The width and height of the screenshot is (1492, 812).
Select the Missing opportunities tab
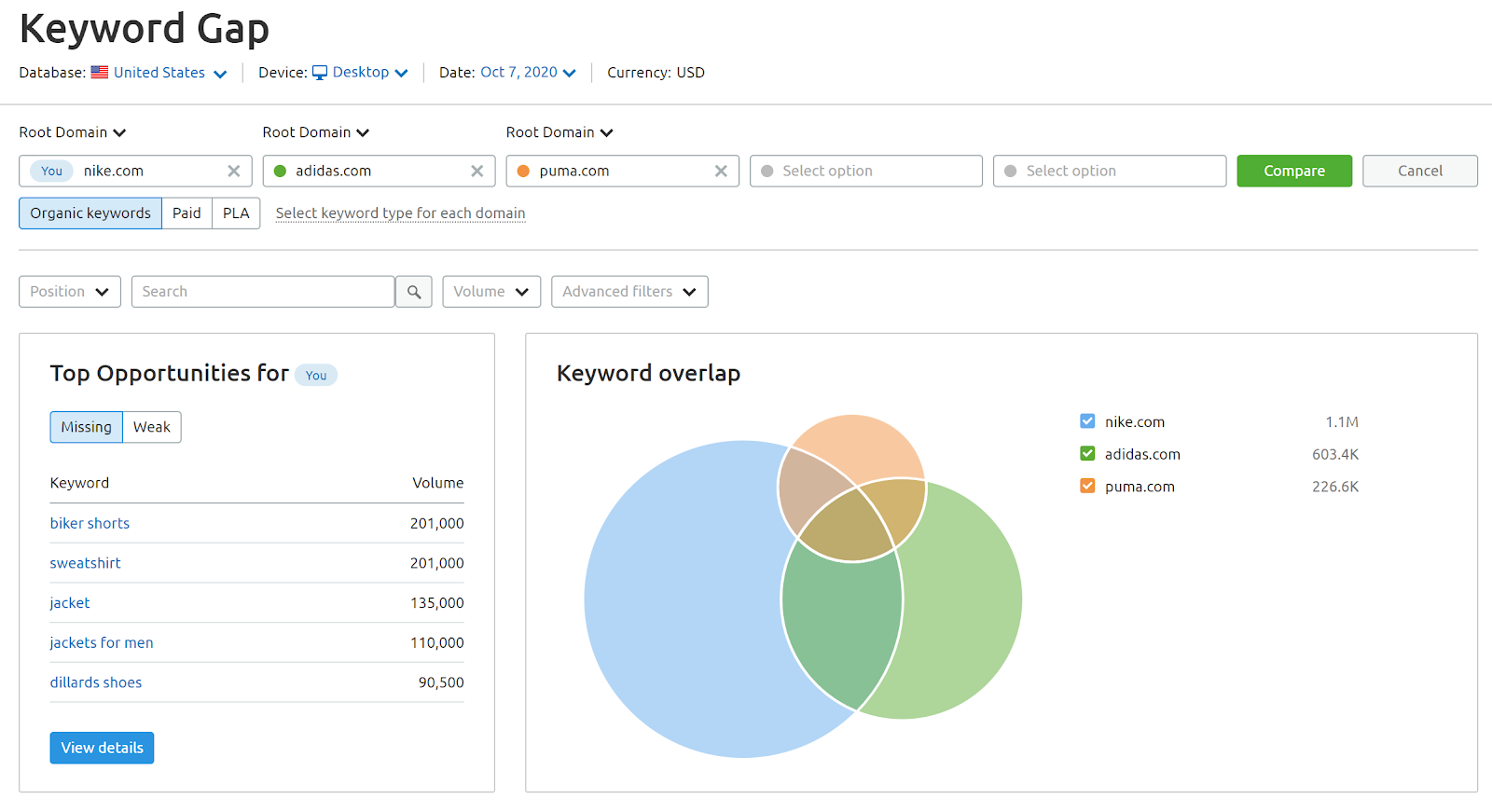86,427
